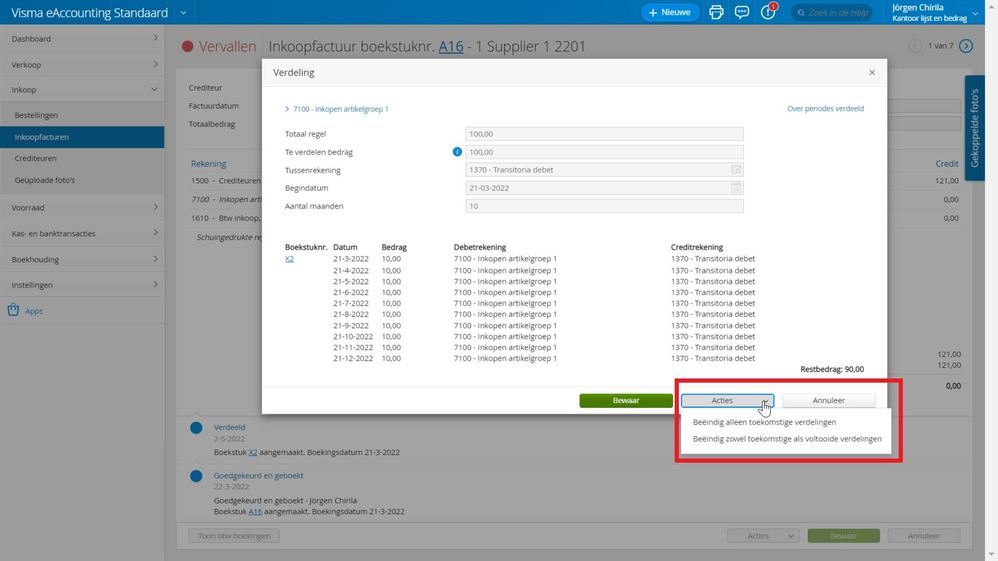The width and height of the screenshot is (998, 561).
Task: Click the Debetrekening column header
Action: [479, 247]
